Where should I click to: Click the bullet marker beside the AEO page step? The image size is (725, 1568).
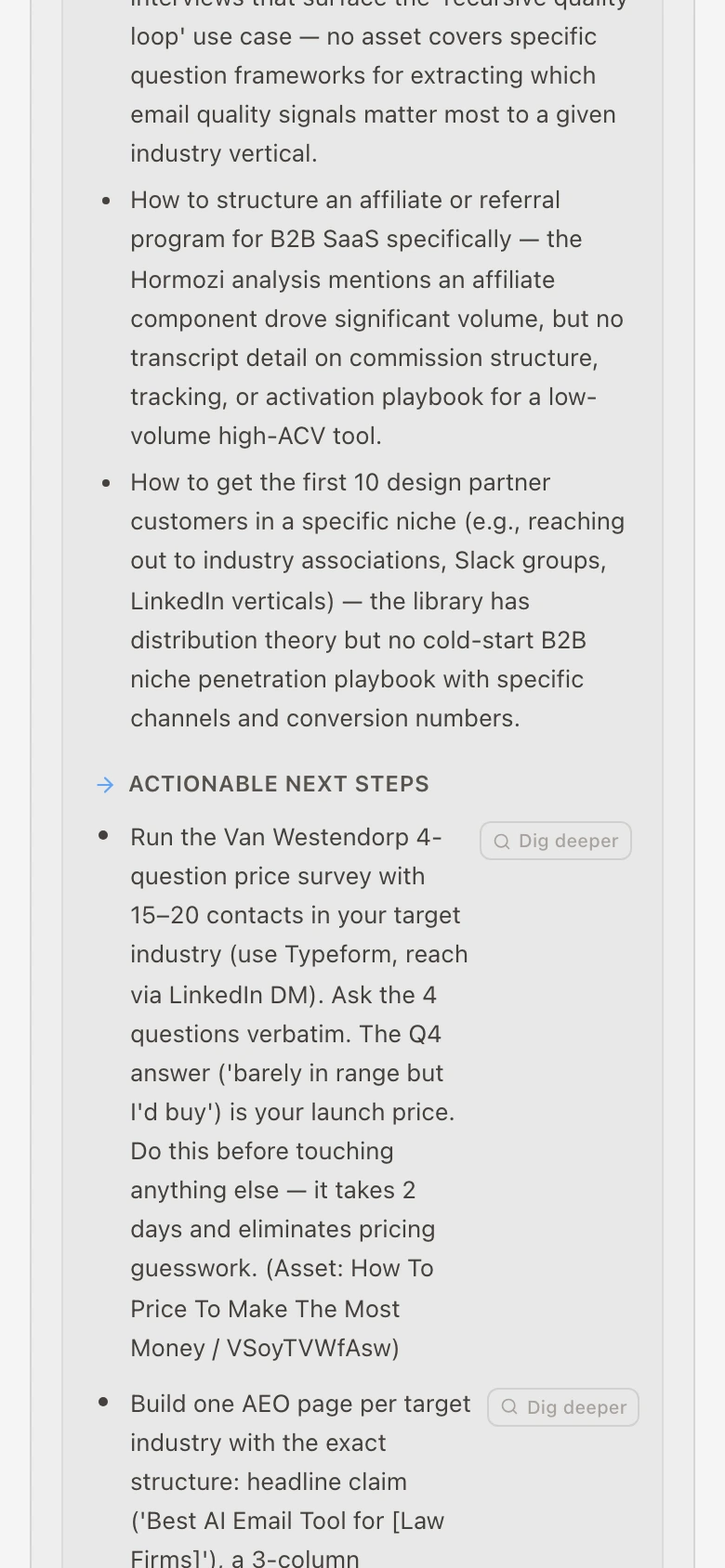[103, 1403]
